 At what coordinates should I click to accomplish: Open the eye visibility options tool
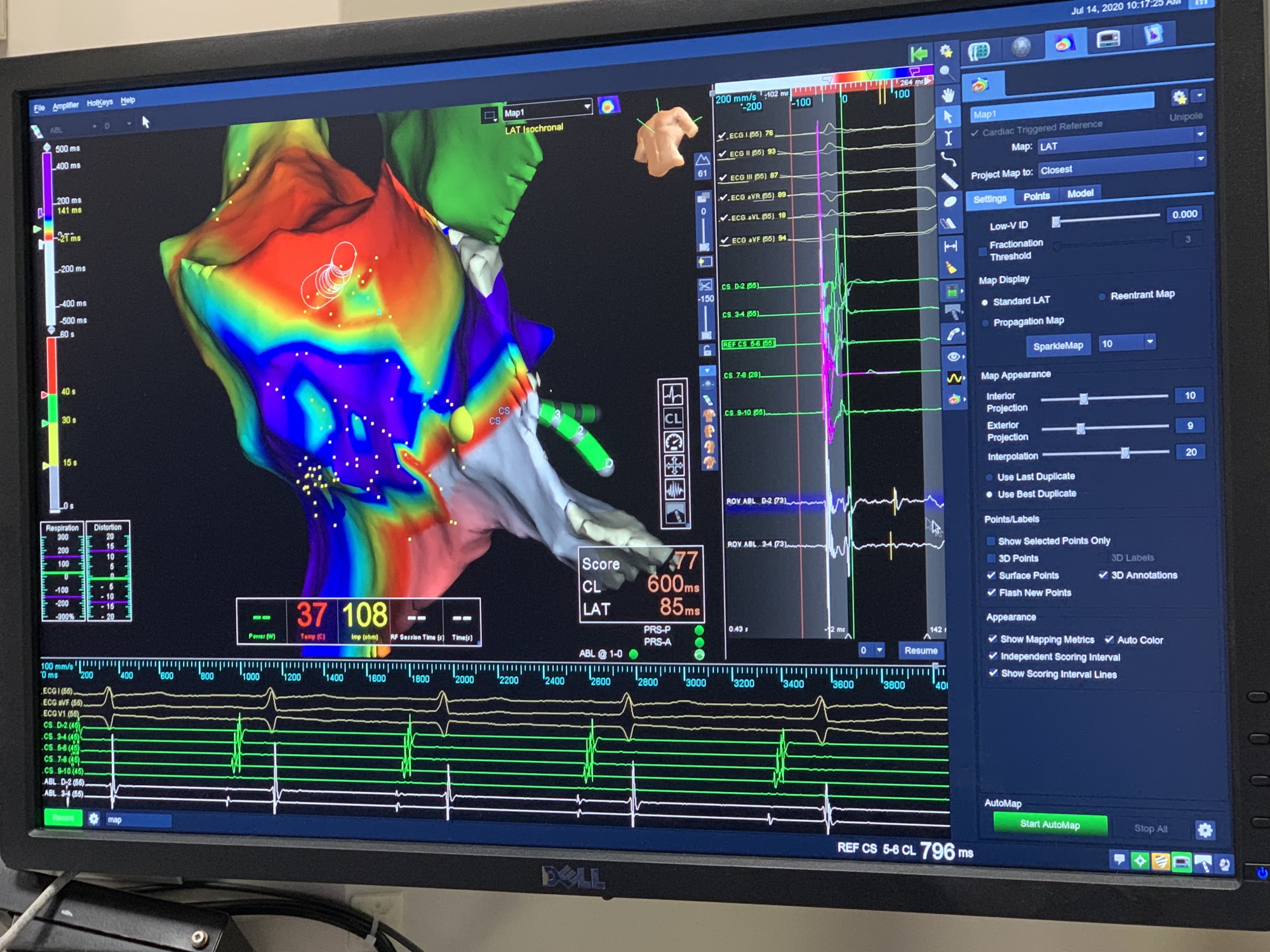[x=953, y=356]
